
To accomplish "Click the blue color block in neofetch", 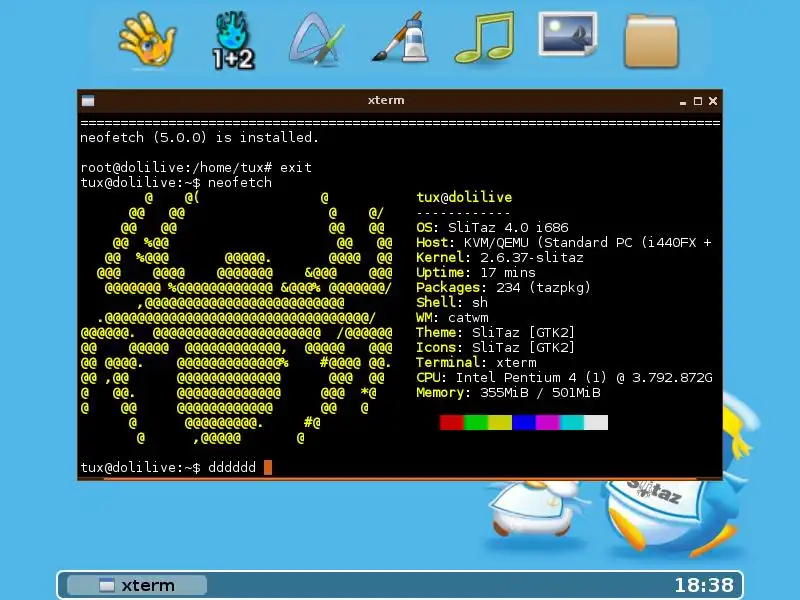I will (x=523, y=422).
